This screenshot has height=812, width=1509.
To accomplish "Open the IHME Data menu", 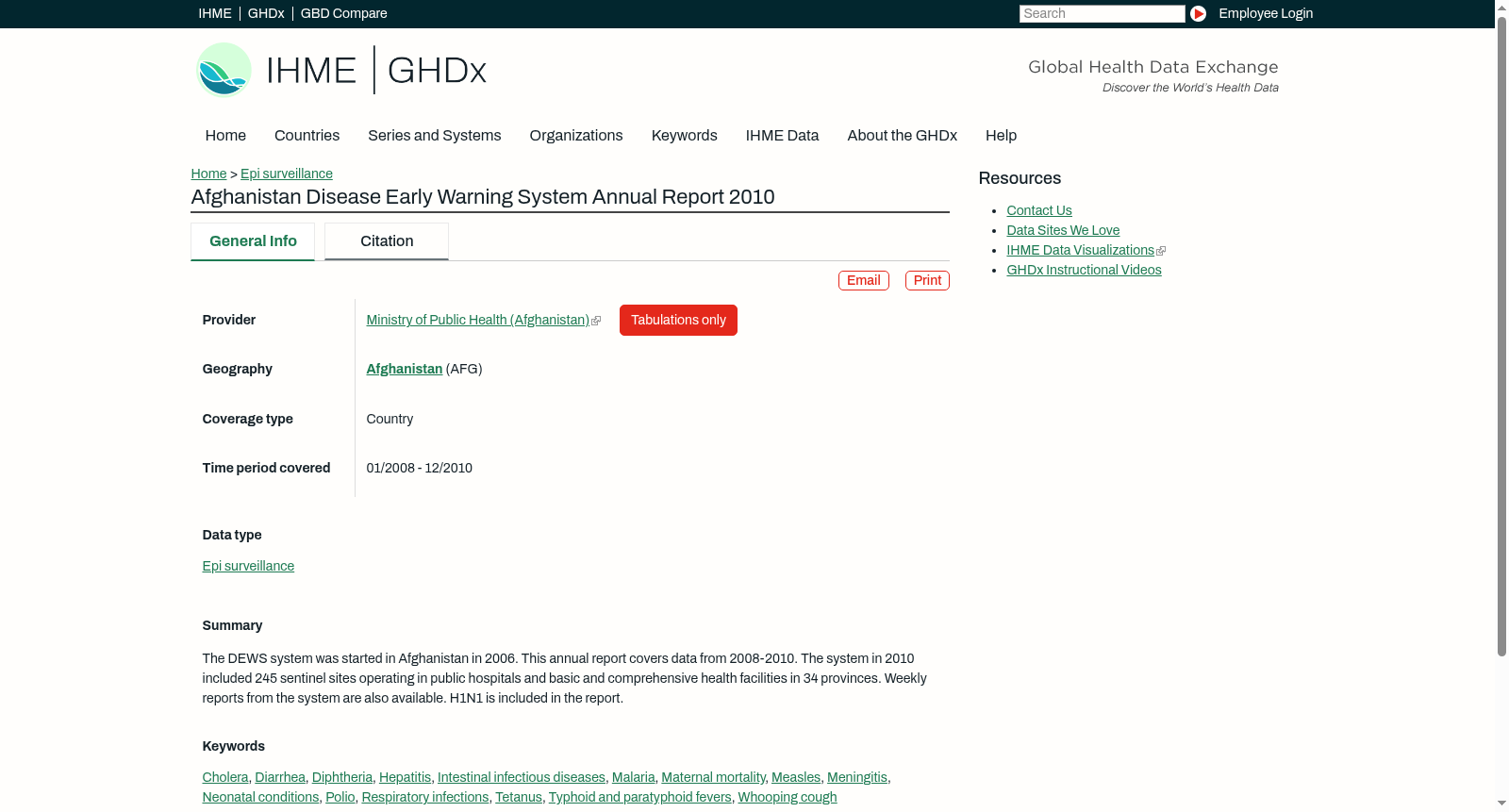I will pyautogui.click(x=782, y=136).
